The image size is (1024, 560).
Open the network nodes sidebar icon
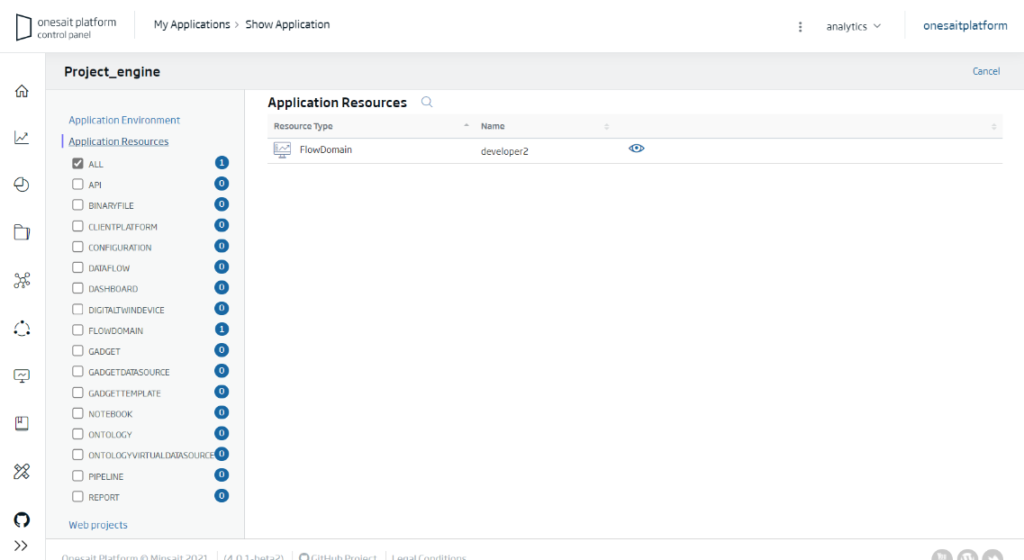[x=22, y=281]
